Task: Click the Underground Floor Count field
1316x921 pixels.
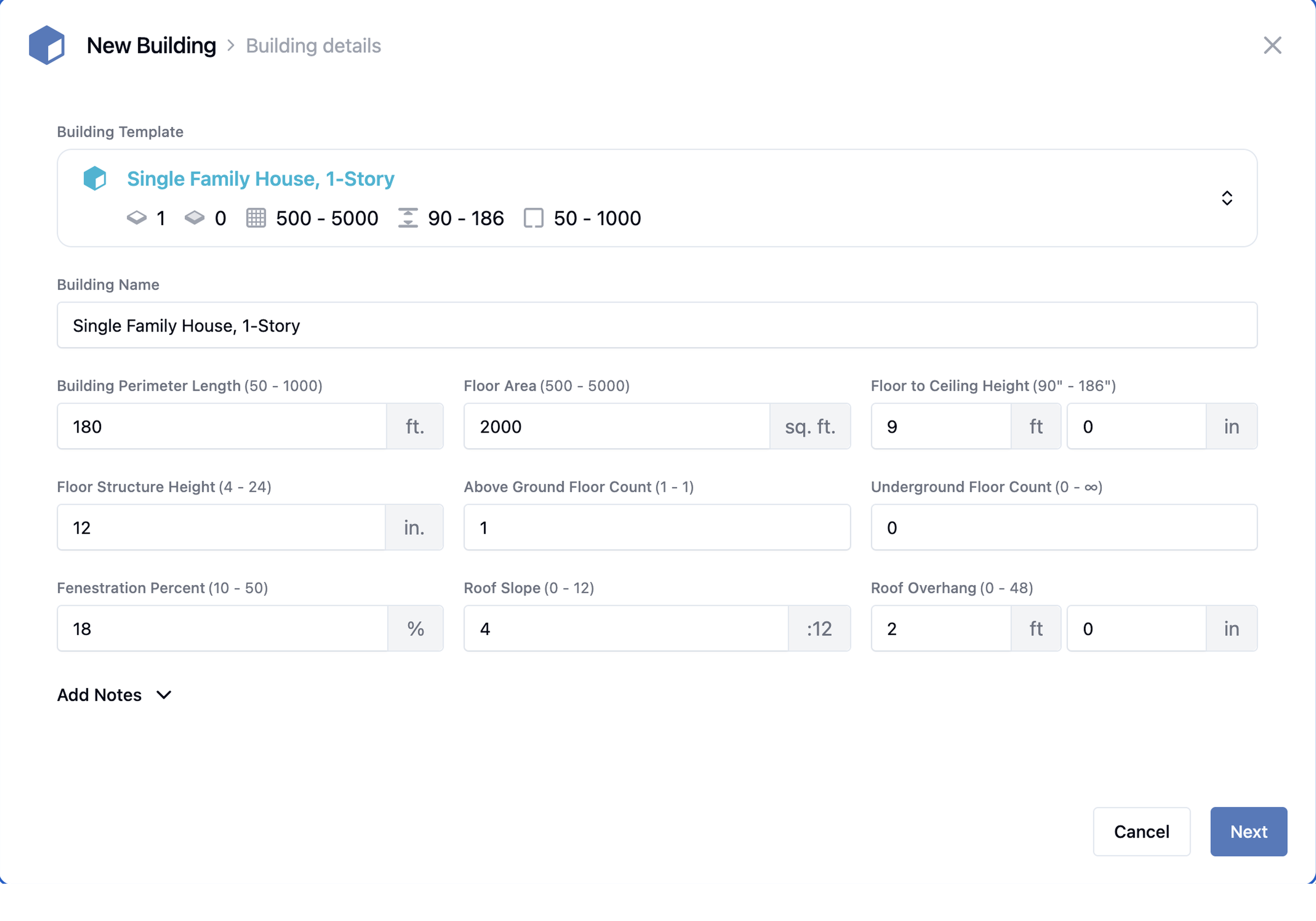Action: [1064, 527]
